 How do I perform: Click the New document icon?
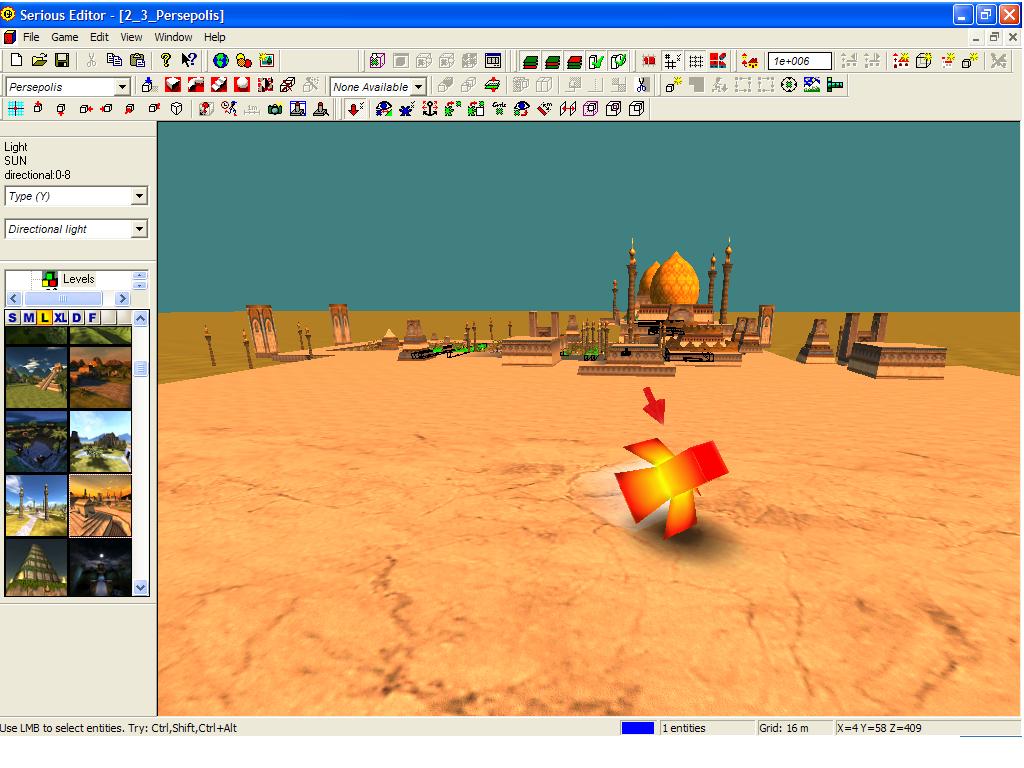tap(16, 61)
